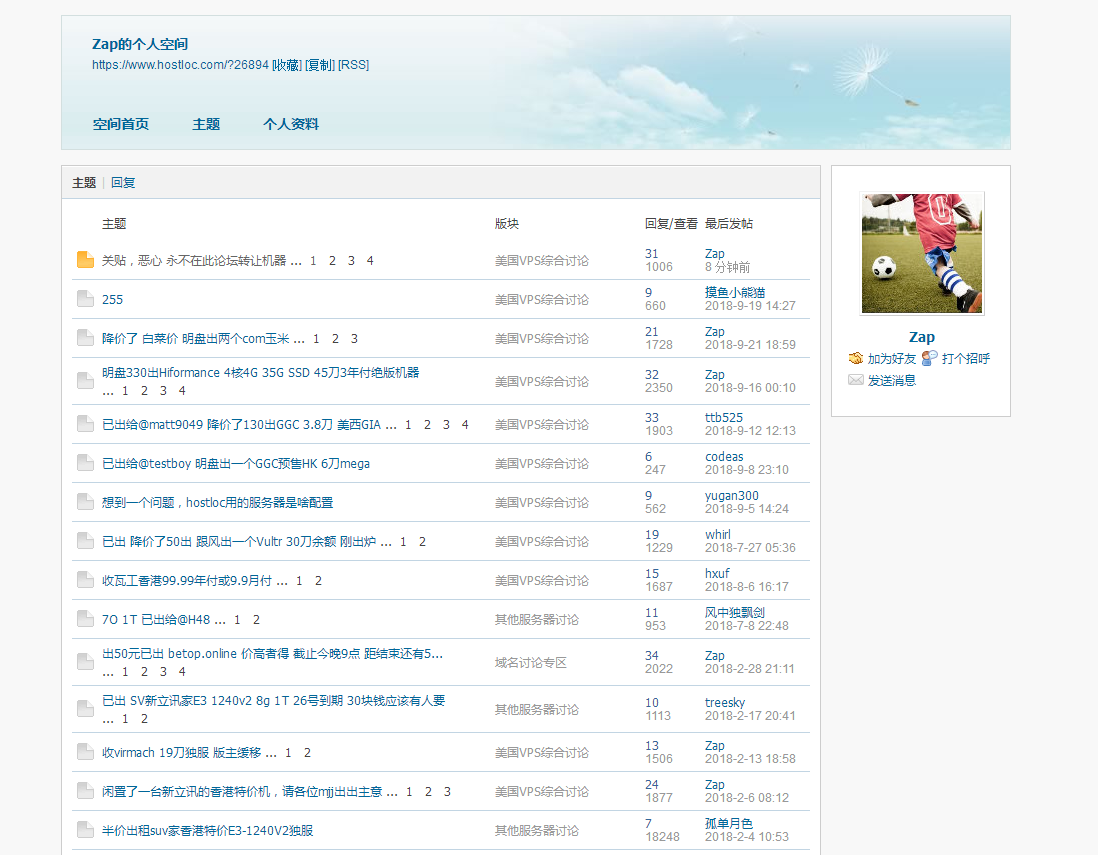1098x855 pixels.
Task: Click the 8 分钟前 timestamp
Action: coord(727,267)
